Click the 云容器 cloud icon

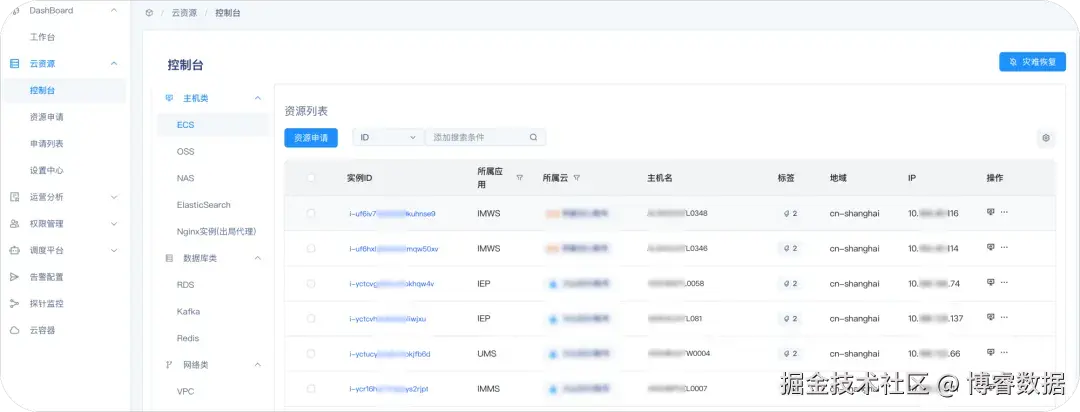tap(14, 331)
